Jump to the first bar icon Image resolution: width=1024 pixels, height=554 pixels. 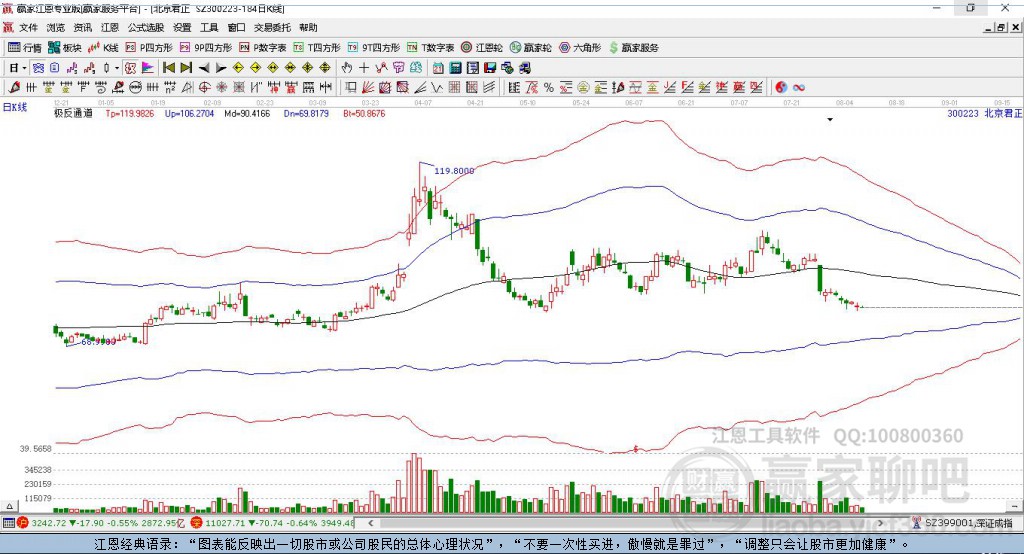pos(168,68)
